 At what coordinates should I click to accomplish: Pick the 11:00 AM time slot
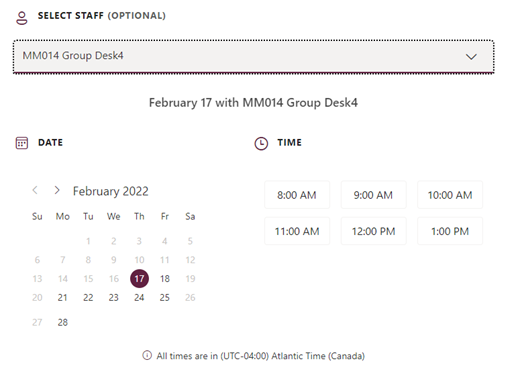(297, 231)
